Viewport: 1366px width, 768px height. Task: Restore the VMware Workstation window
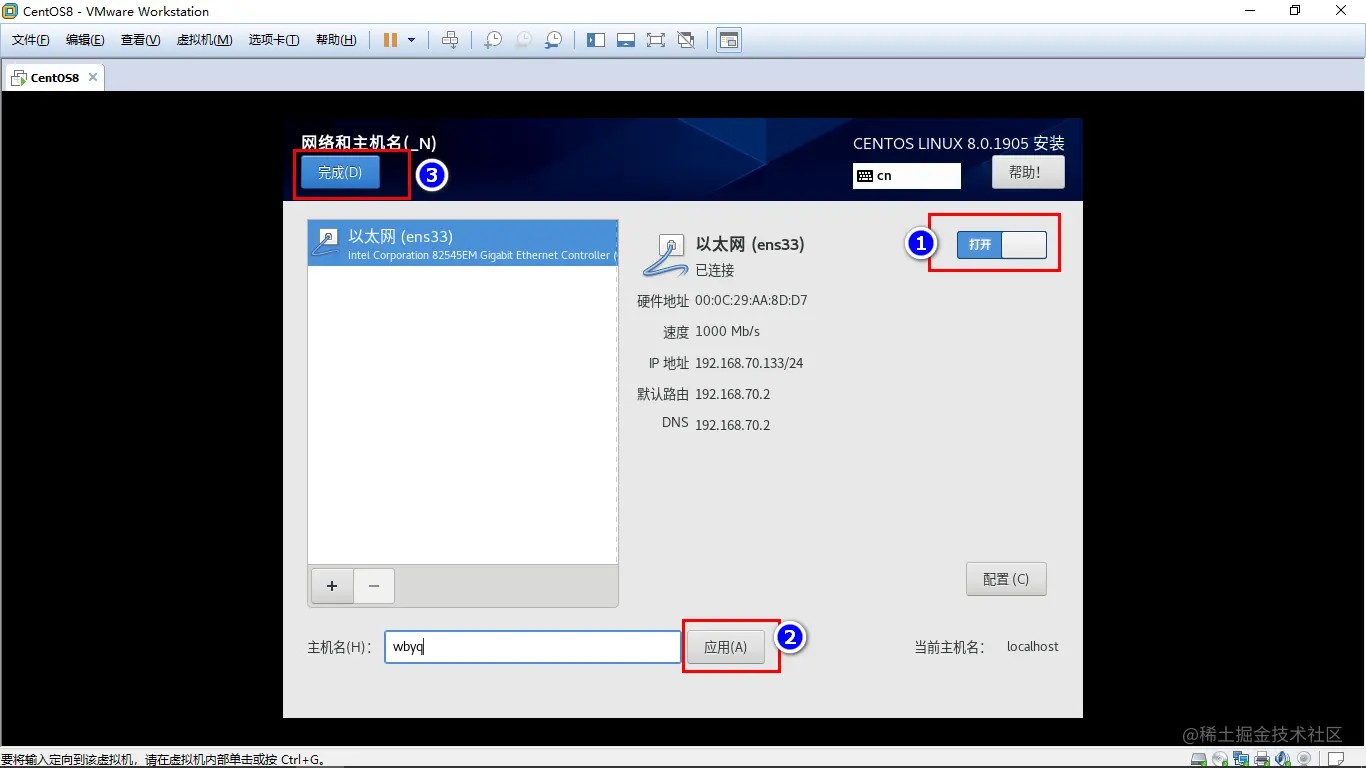coord(1295,11)
